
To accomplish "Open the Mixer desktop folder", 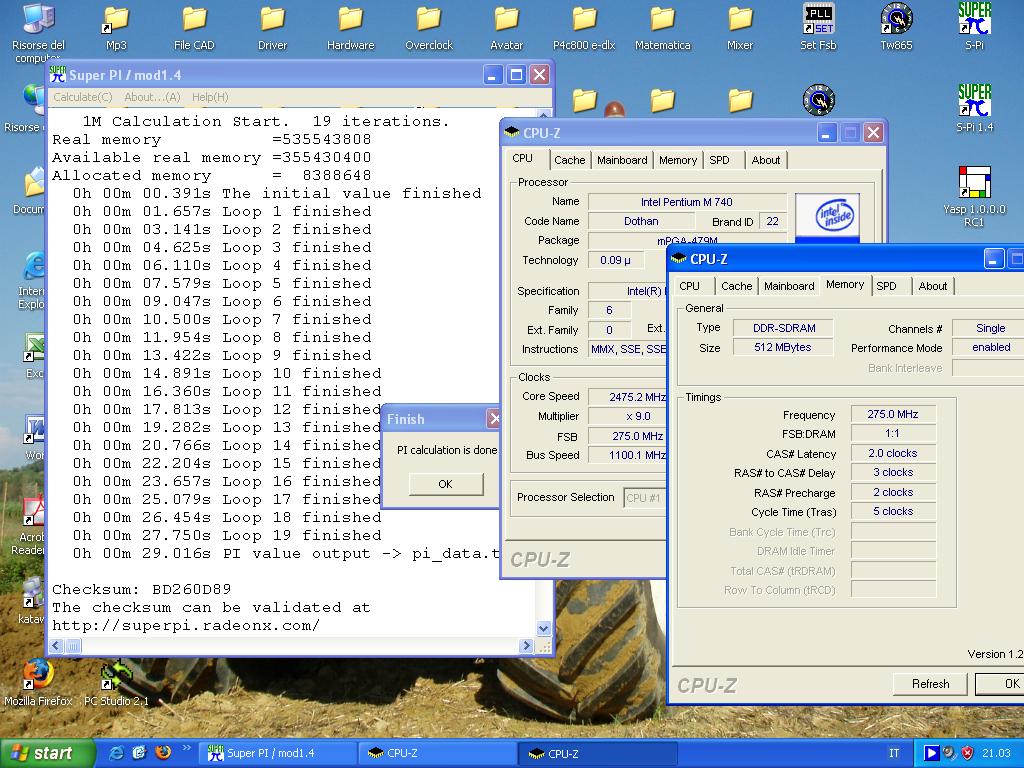I will pyautogui.click(x=740, y=27).
